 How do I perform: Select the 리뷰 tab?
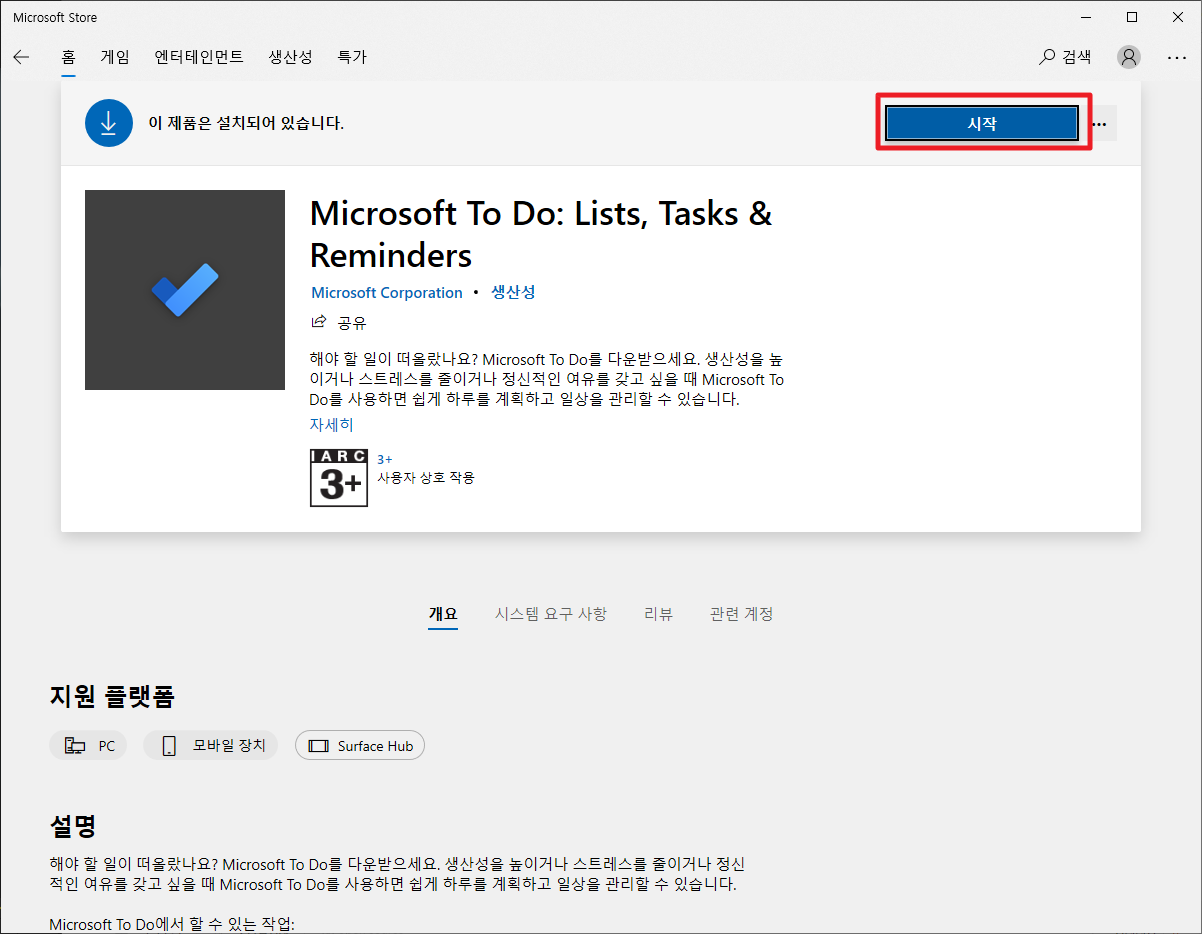click(x=658, y=614)
